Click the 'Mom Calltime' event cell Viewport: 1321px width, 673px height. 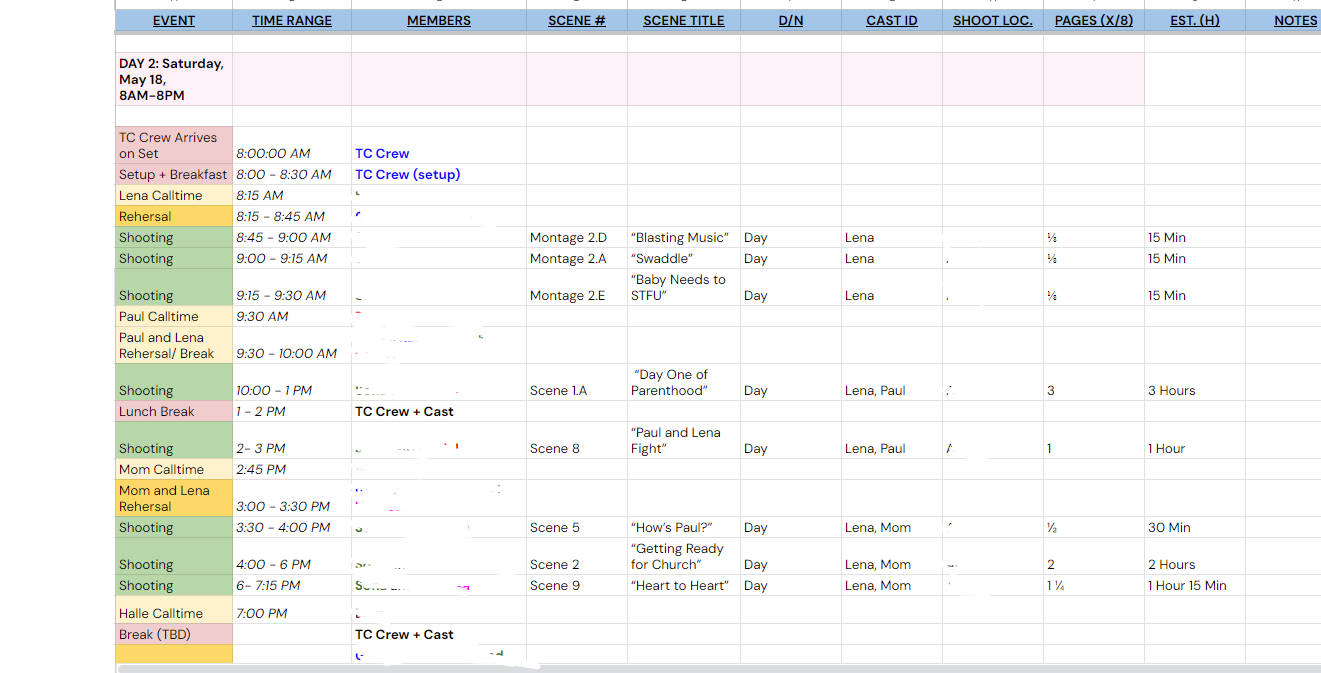(x=174, y=469)
